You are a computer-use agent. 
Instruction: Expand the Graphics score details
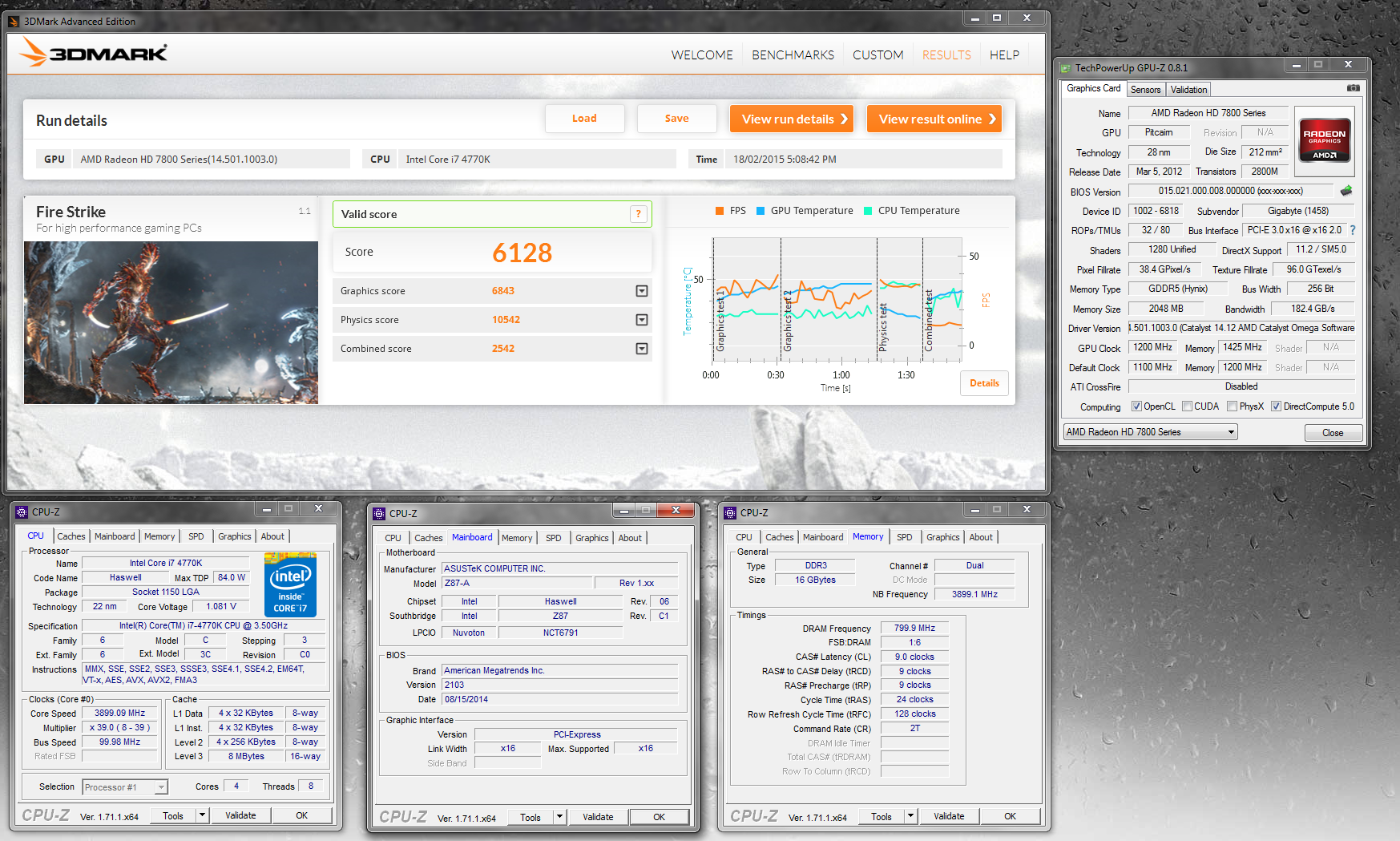(642, 291)
